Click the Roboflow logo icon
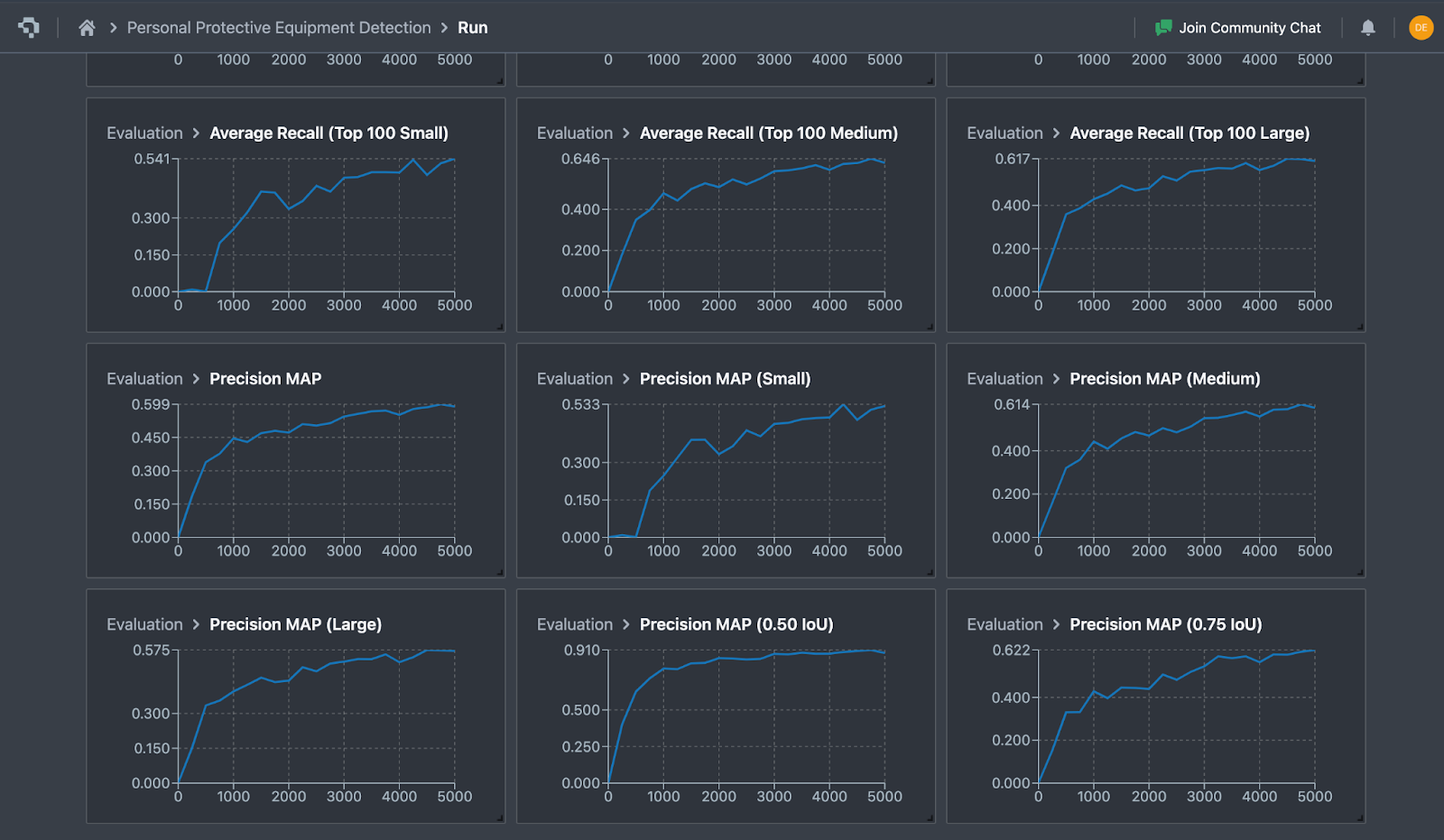1444x840 pixels. (28, 27)
